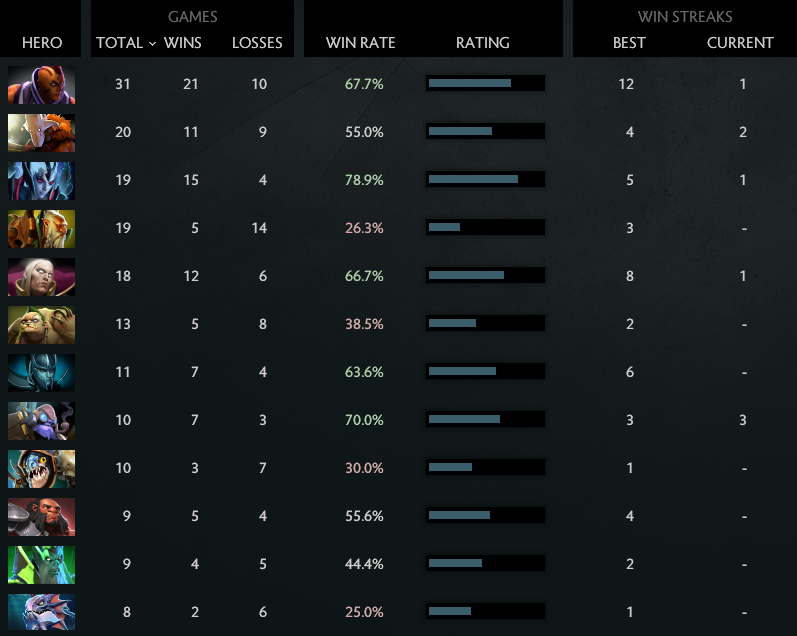The image size is (797, 636).
Task: Select the Necrophos hero portrait
Action: (x=41, y=564)
